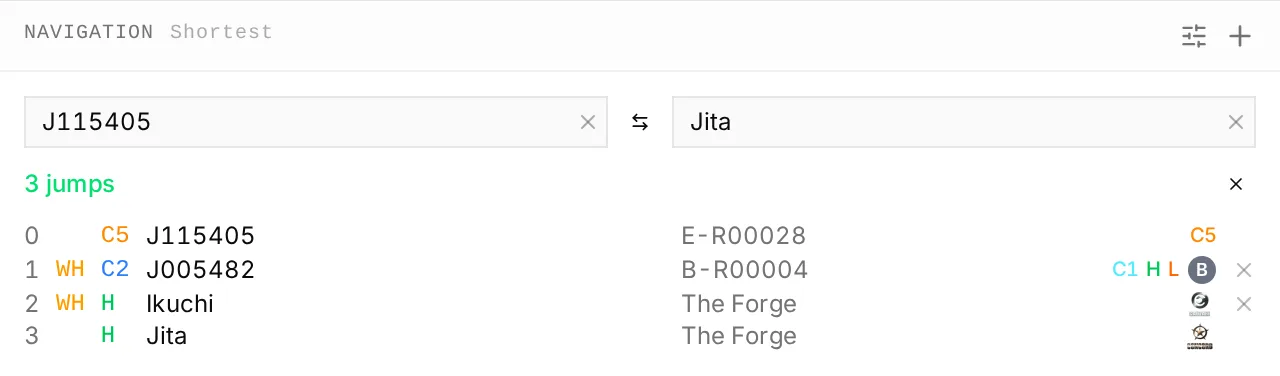Viewport: 1280px width, 376px height.
Task: Open the Shortest route mode selector
Action: coord(221,32)
